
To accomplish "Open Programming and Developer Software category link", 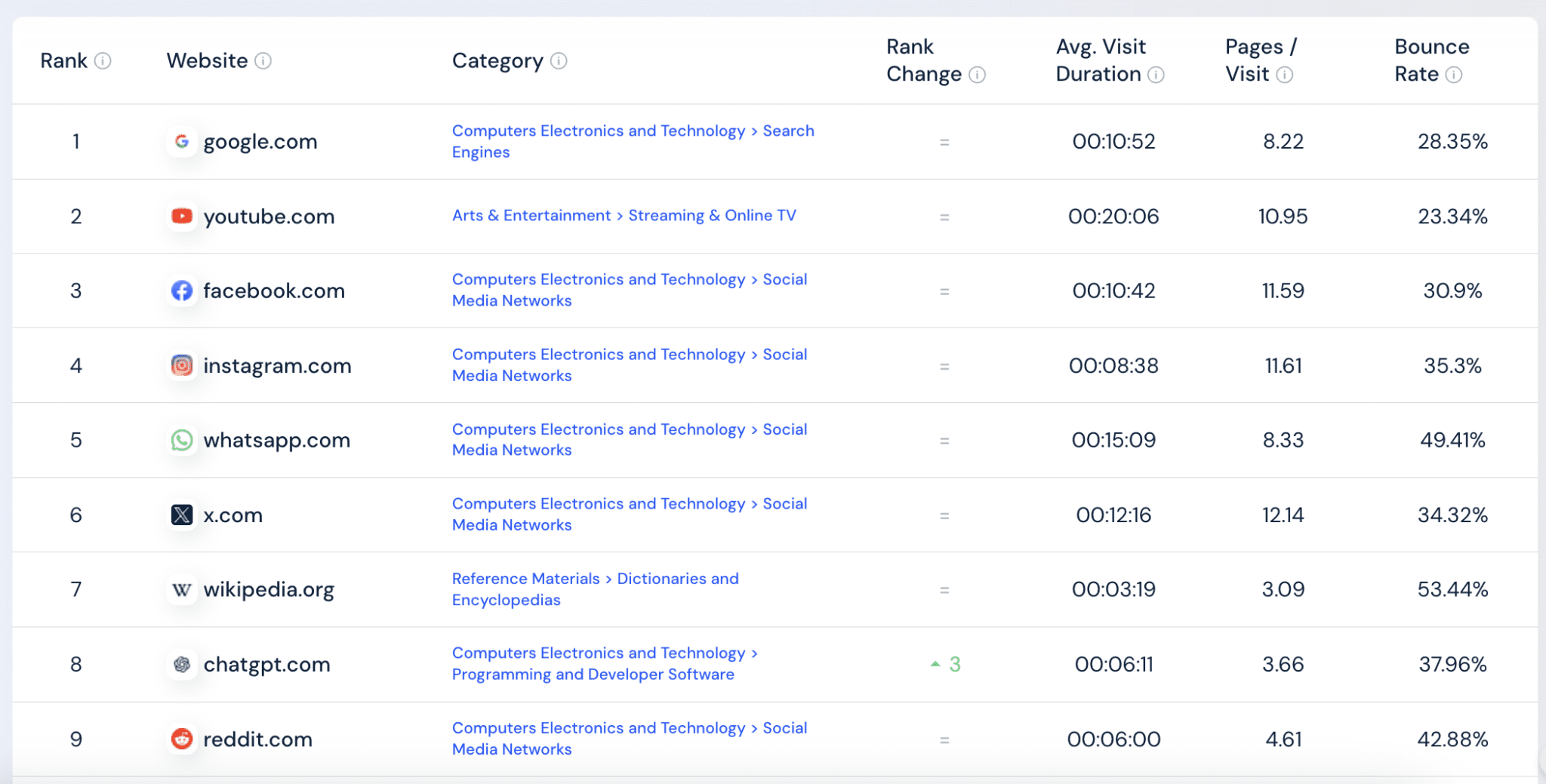I will pos(593,675).
